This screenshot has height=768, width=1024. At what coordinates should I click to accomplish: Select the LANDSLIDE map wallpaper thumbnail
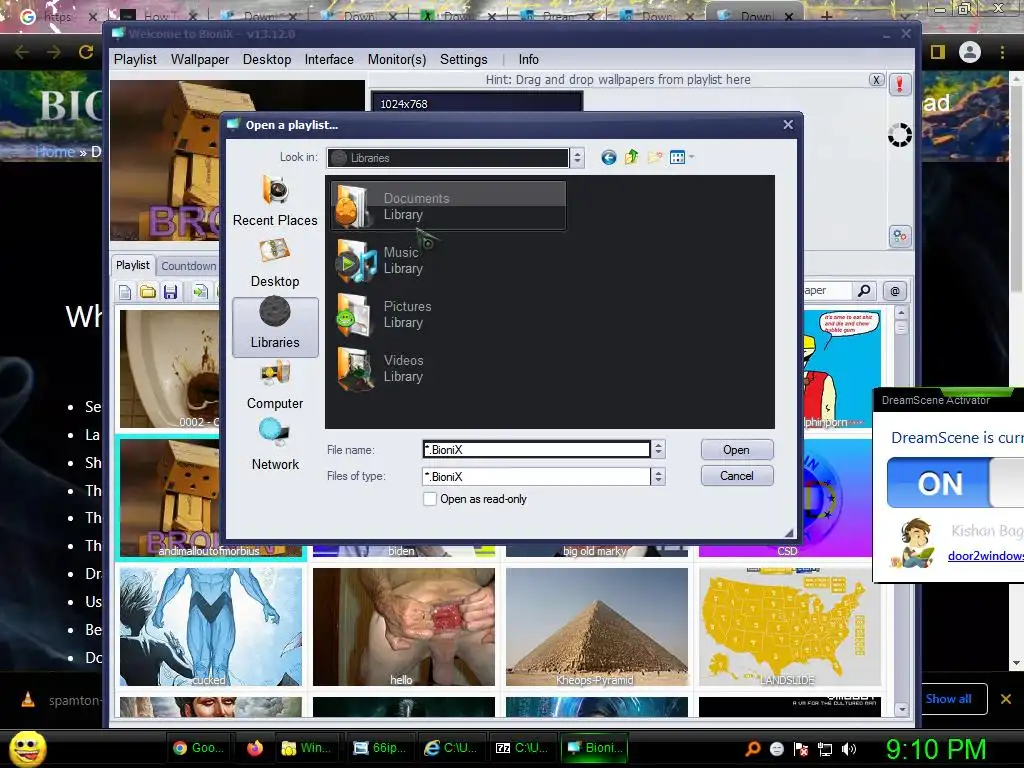[790, 627]
